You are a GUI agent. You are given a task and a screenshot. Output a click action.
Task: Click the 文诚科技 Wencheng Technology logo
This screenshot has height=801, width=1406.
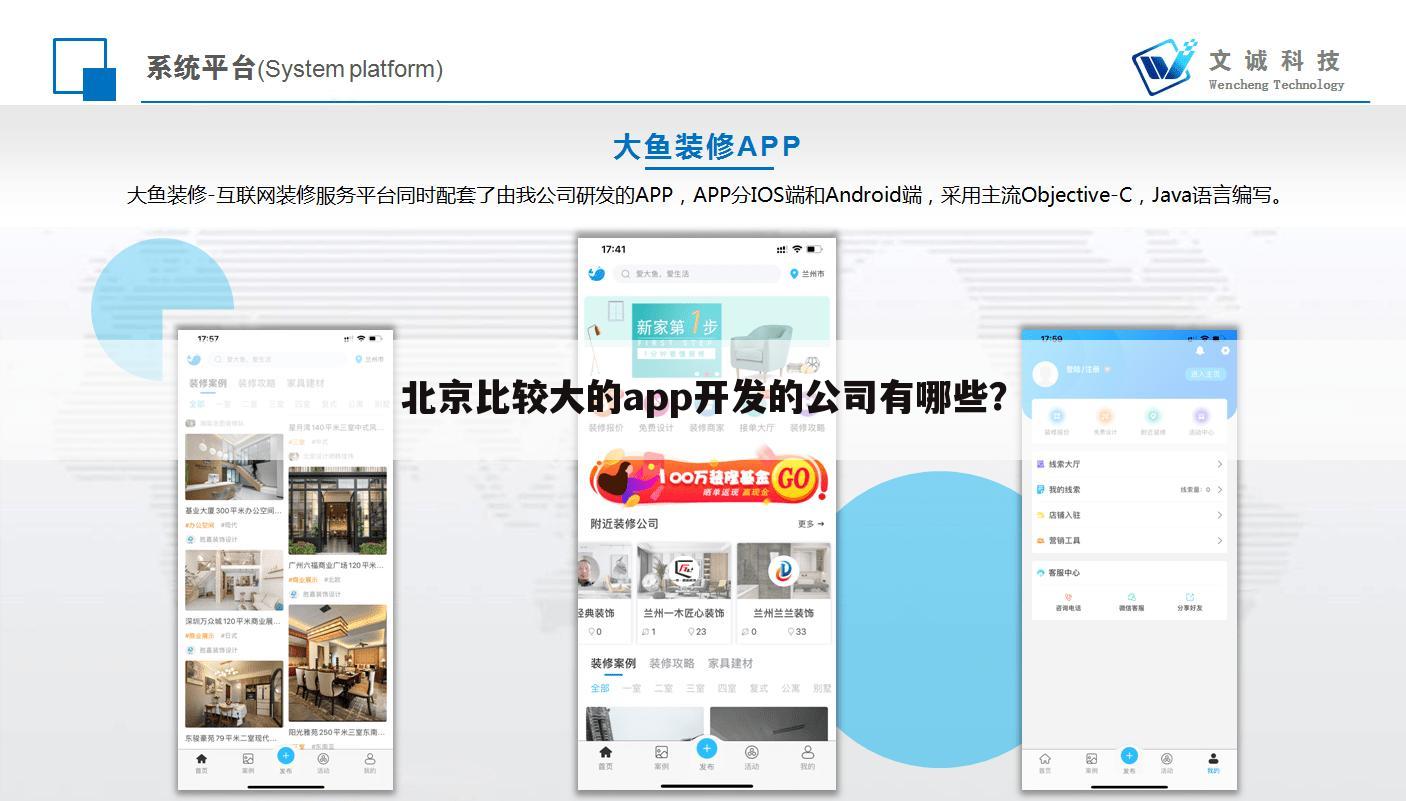click(1238, 66)
